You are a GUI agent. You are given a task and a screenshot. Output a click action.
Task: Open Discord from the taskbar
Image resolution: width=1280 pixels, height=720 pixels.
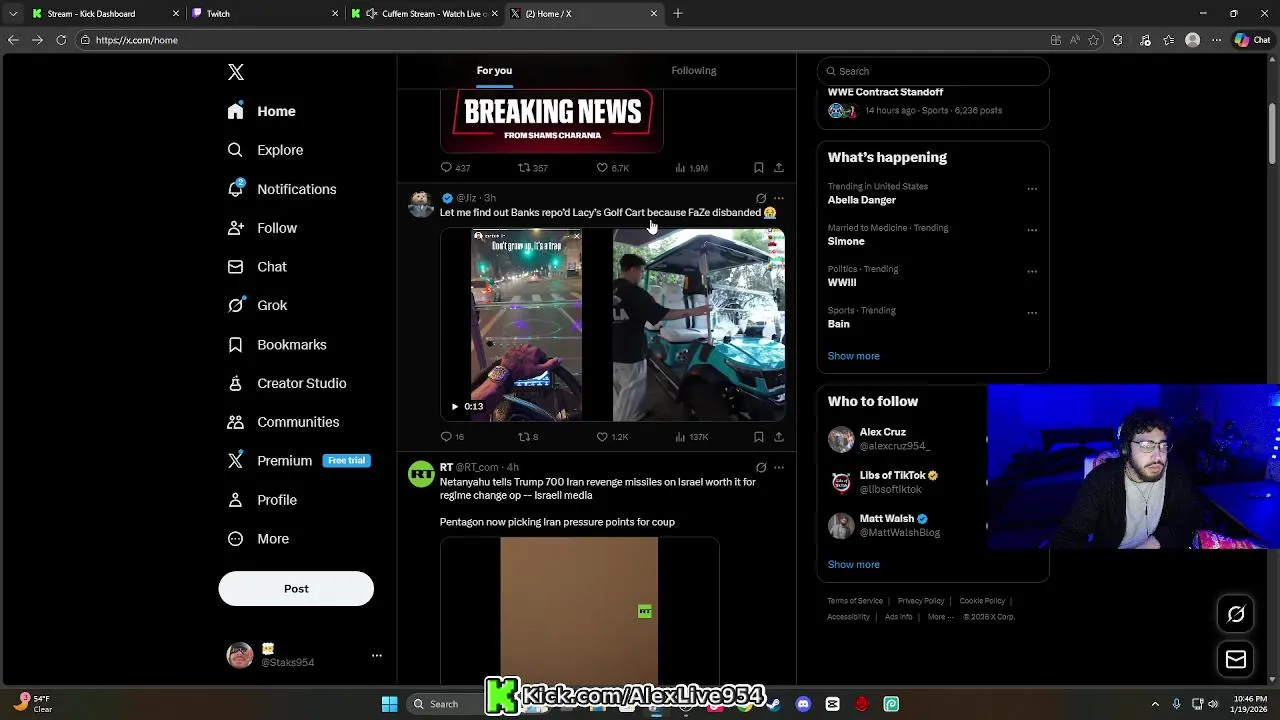803,704
